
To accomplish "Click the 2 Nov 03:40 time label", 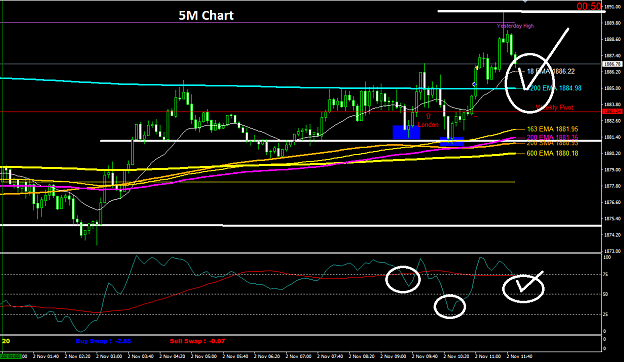I will pos(140,356).
